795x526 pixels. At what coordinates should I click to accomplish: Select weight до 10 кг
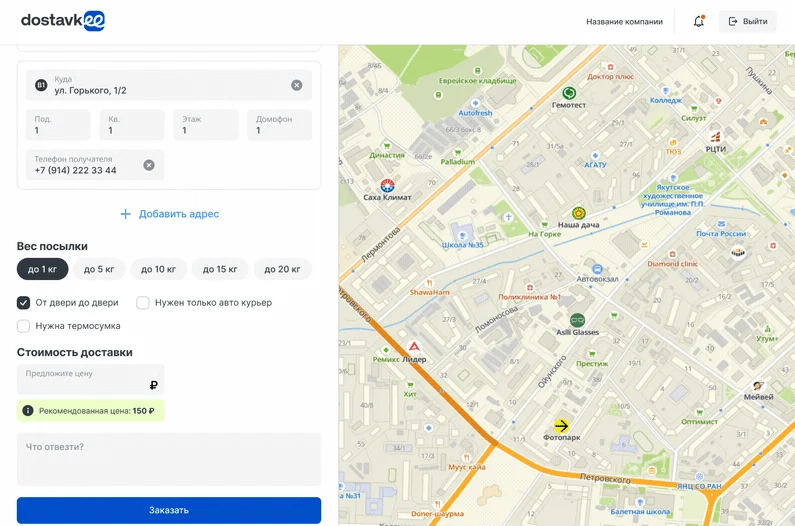point(159,269)
